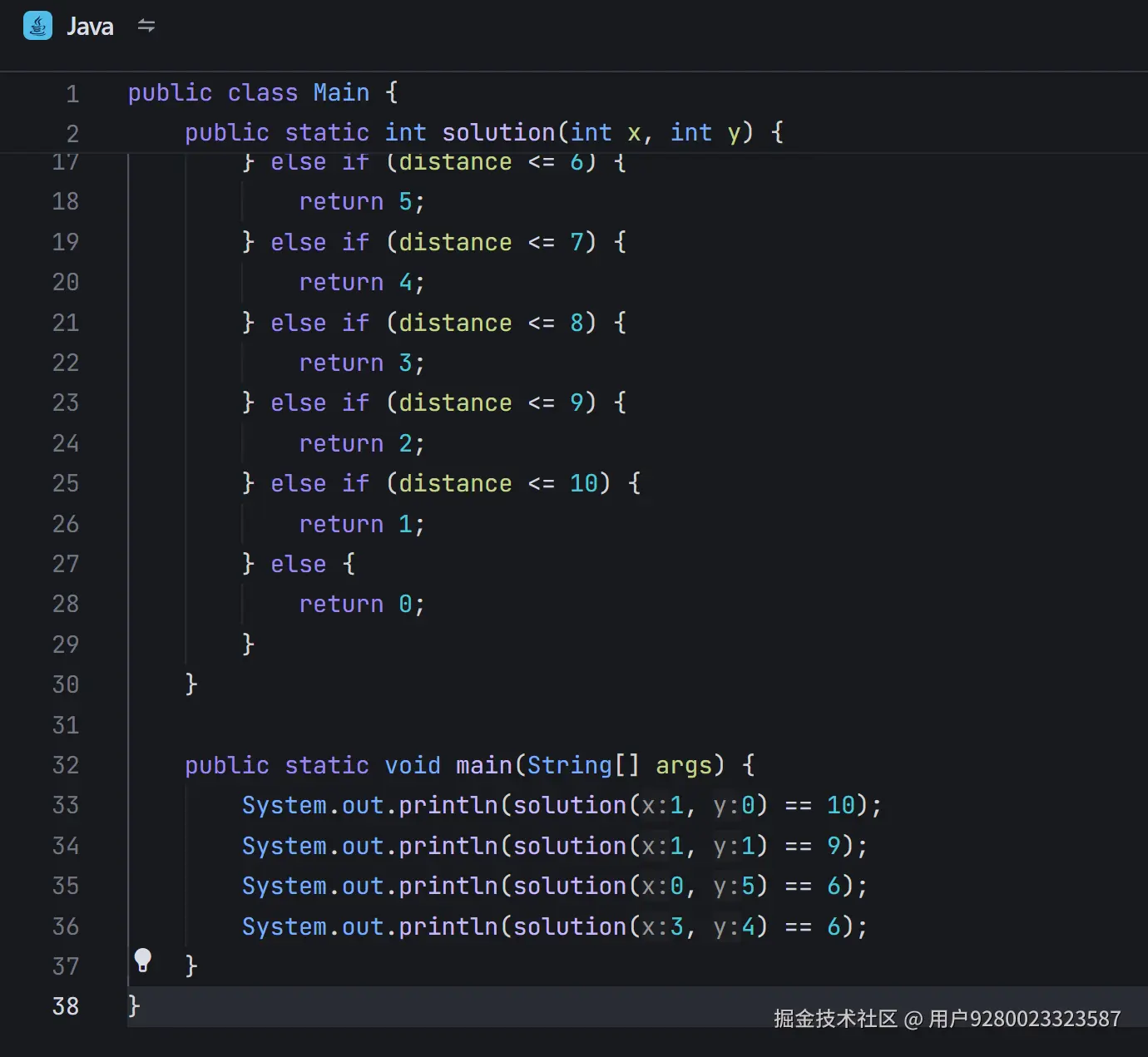Click 'println' on line 35
This screenshot has width=1148, height=1057.
(448, 886)
